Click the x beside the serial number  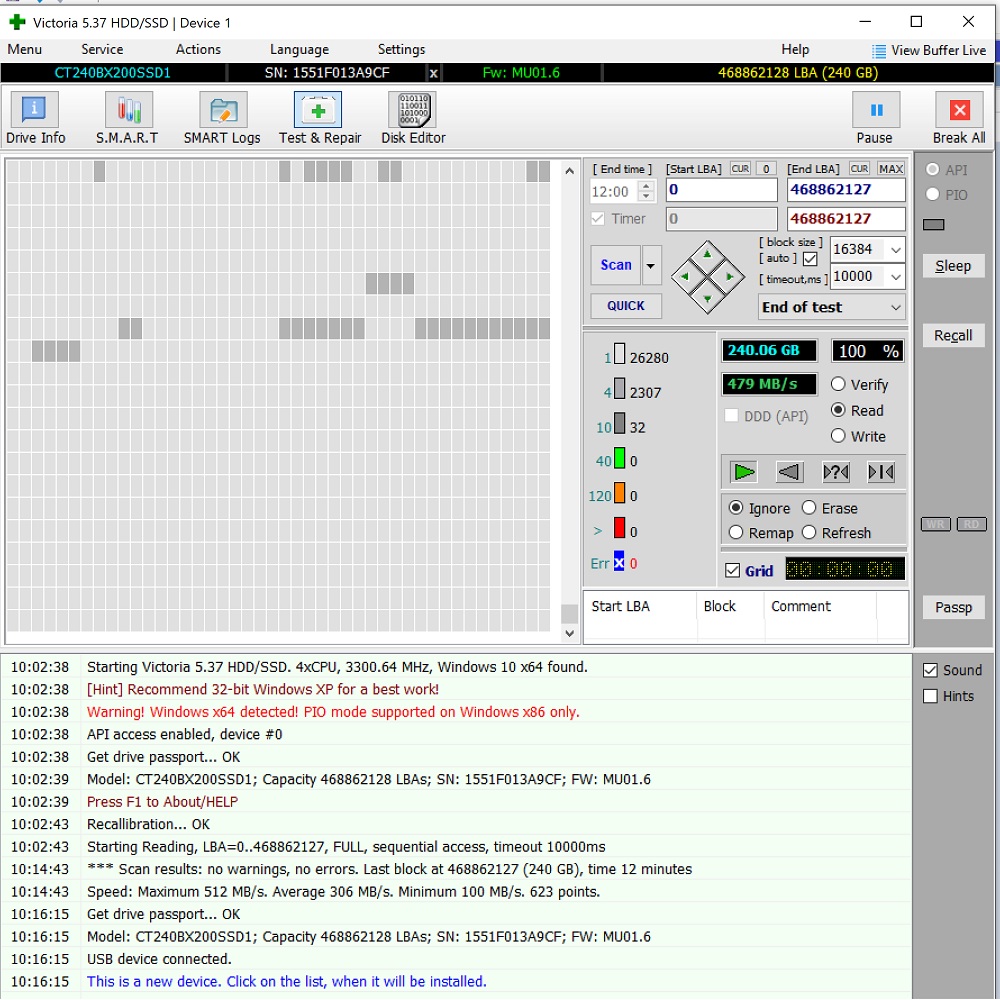coord(434,73)
